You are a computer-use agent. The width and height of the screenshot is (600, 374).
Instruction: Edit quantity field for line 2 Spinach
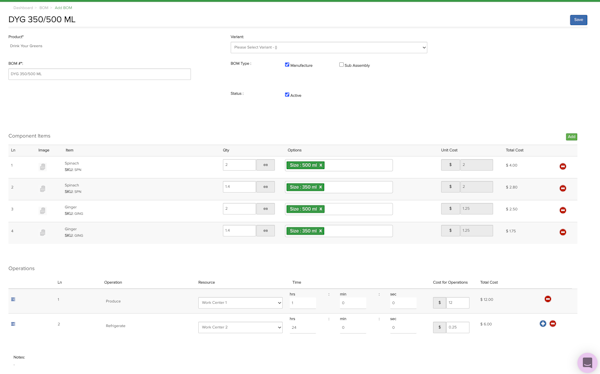click(x=239, y=187)
